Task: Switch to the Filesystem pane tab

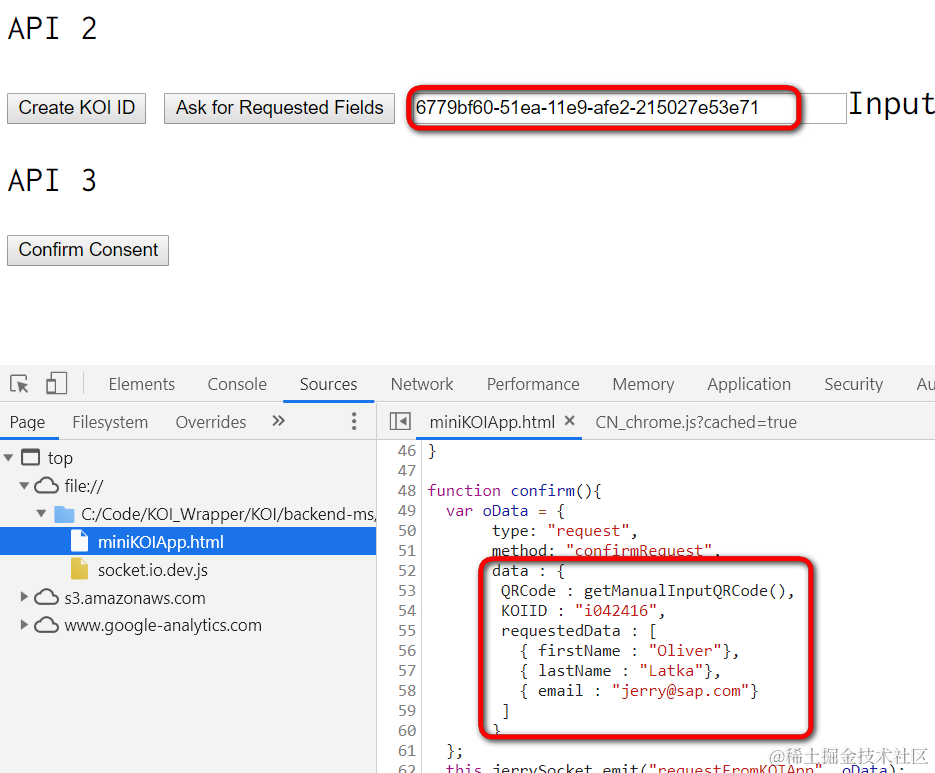Action: point(110,422)
